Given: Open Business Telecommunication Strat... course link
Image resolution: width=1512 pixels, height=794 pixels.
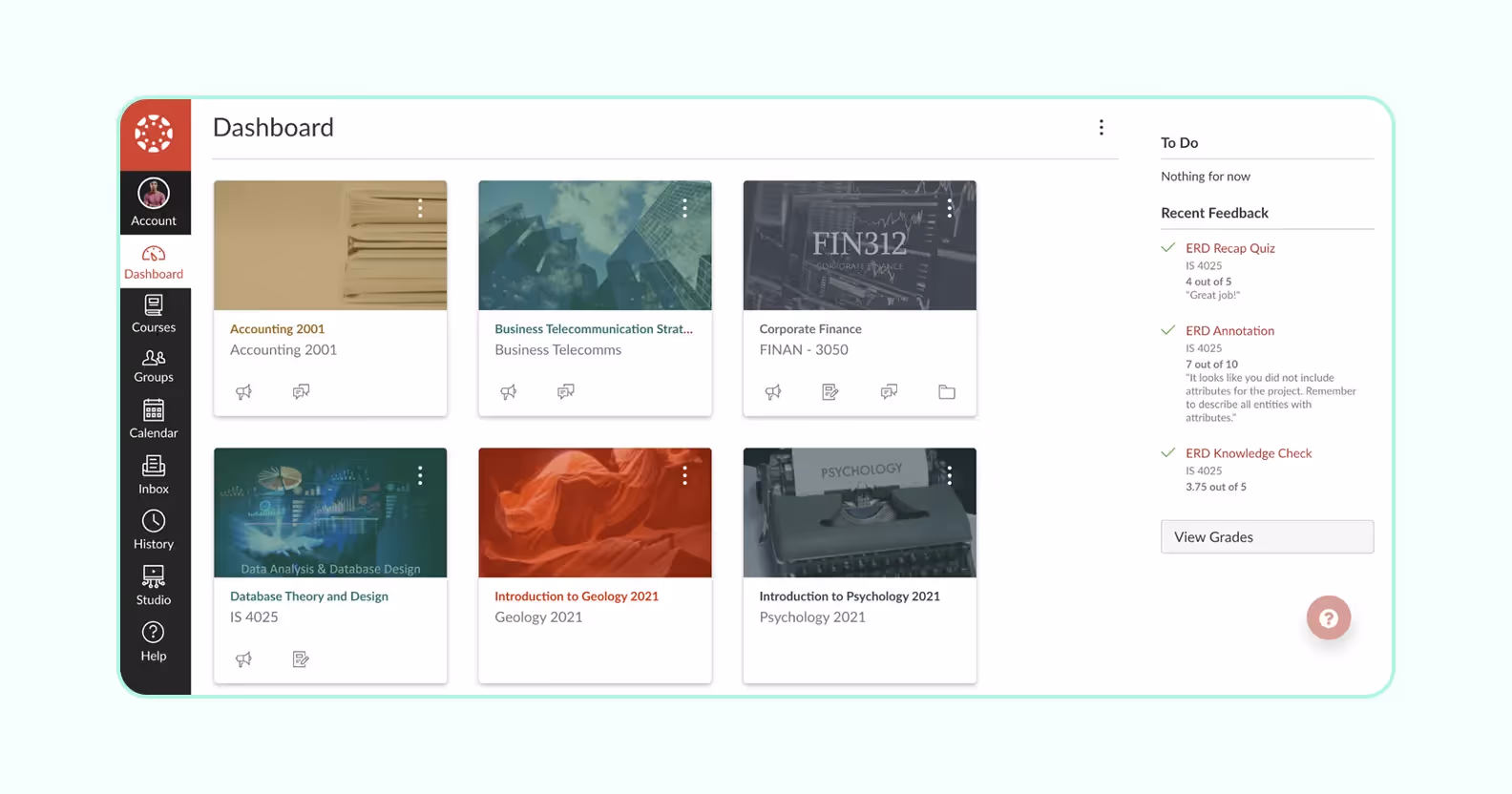Looking at the screenshot, I should click(594, 328).
